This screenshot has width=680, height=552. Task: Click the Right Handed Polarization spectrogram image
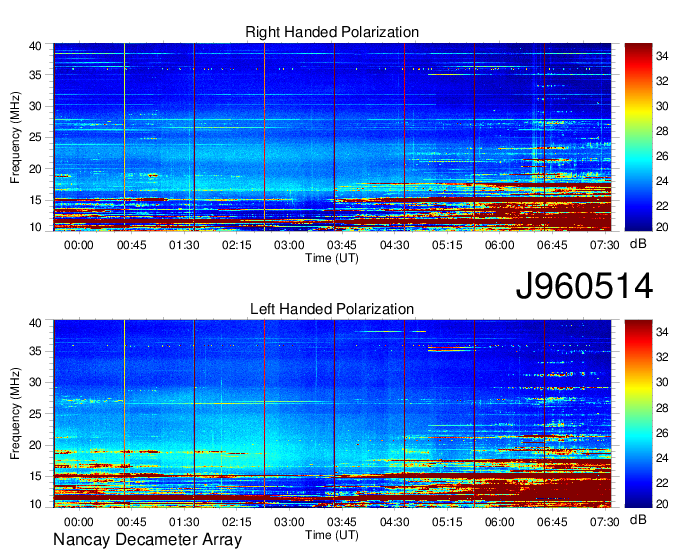click(332, 137)
